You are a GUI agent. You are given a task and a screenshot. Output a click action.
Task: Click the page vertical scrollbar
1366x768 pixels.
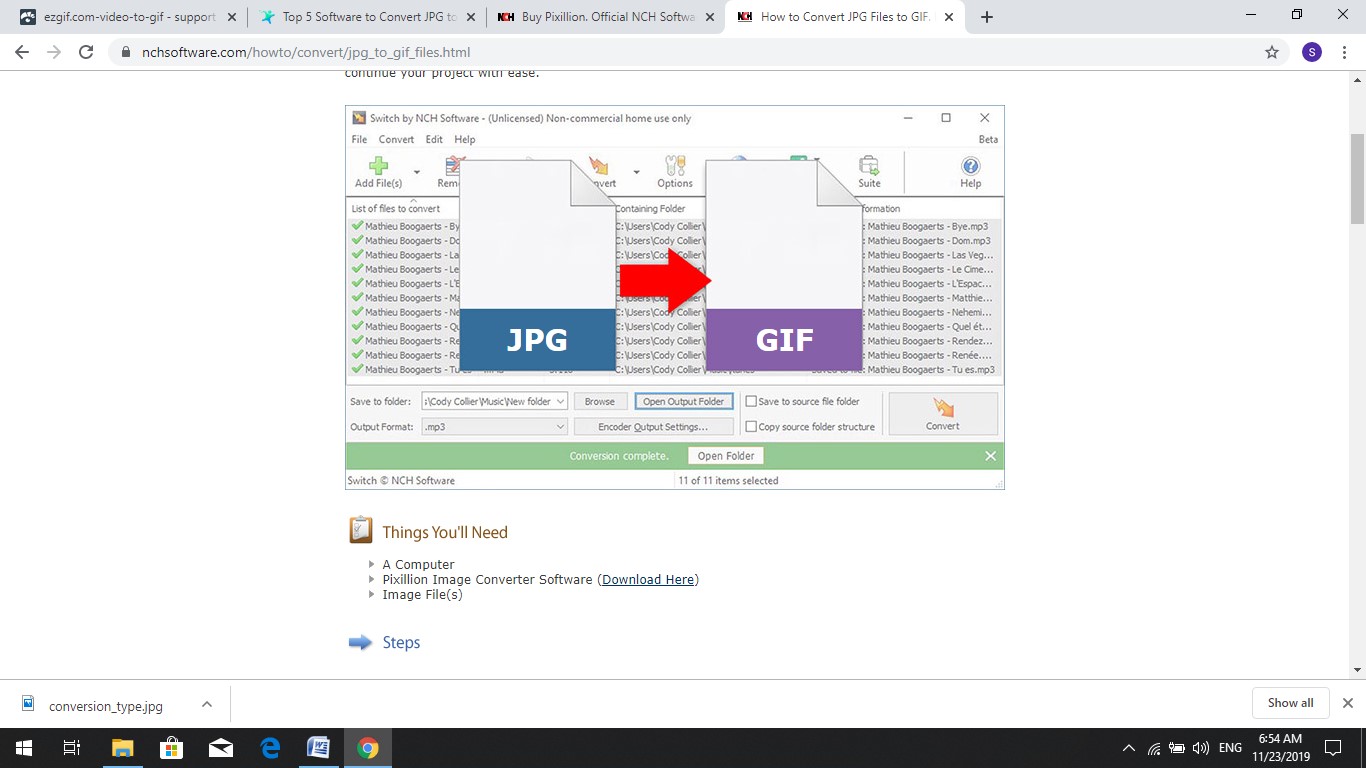pyautogui.click(x=1357, y=178)
